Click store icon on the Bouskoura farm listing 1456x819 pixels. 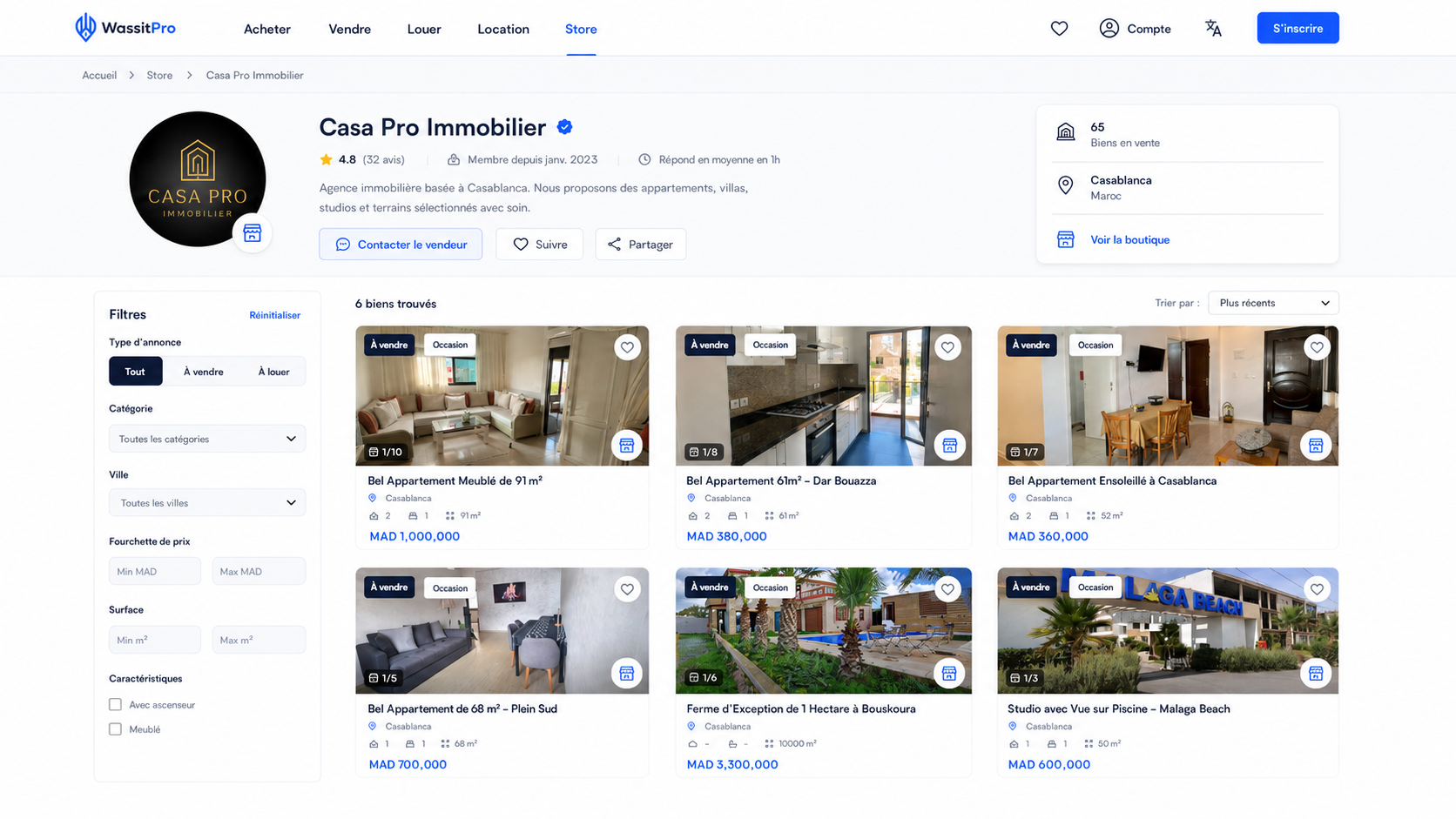click(x=949, y=674)
